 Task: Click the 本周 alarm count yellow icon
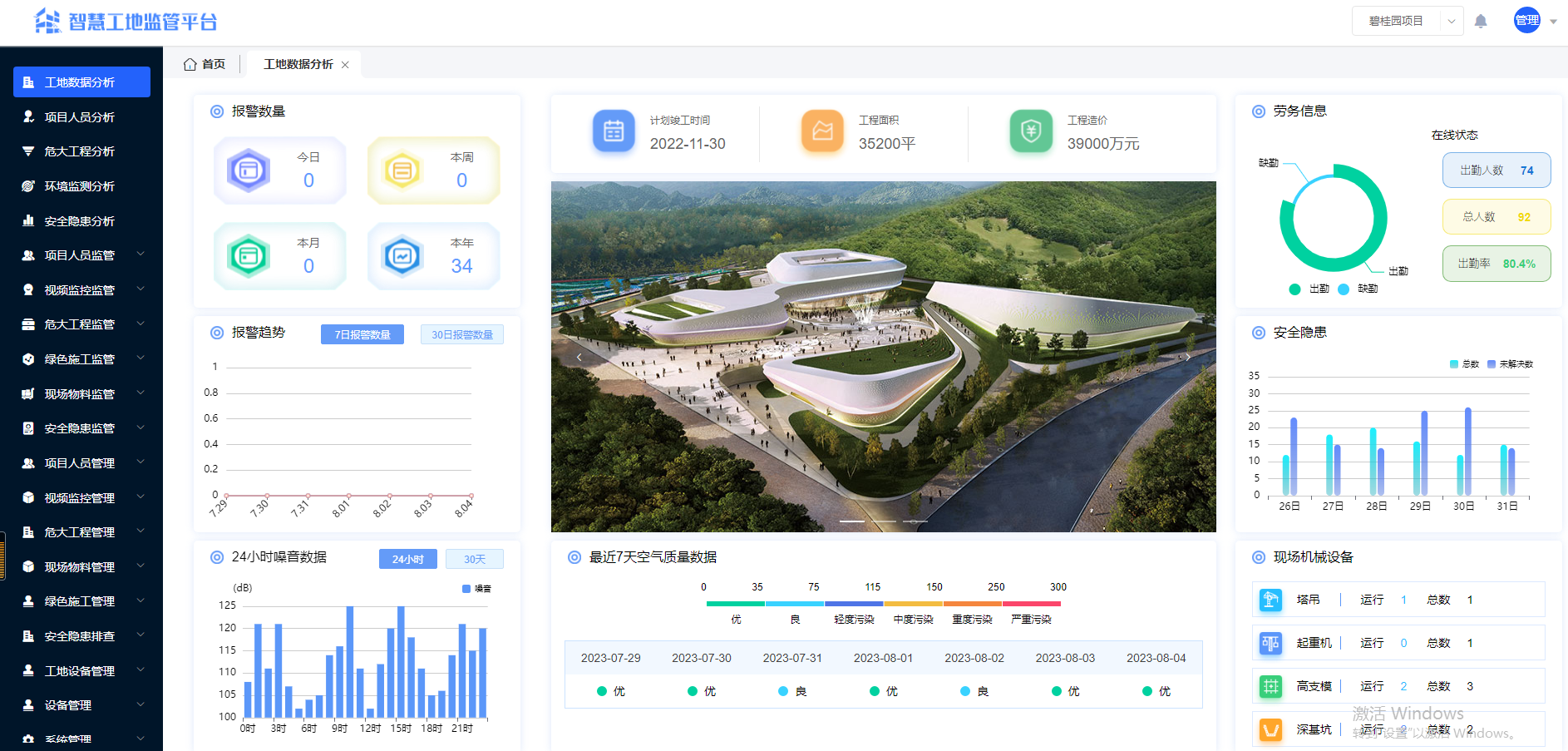point(402,170)
